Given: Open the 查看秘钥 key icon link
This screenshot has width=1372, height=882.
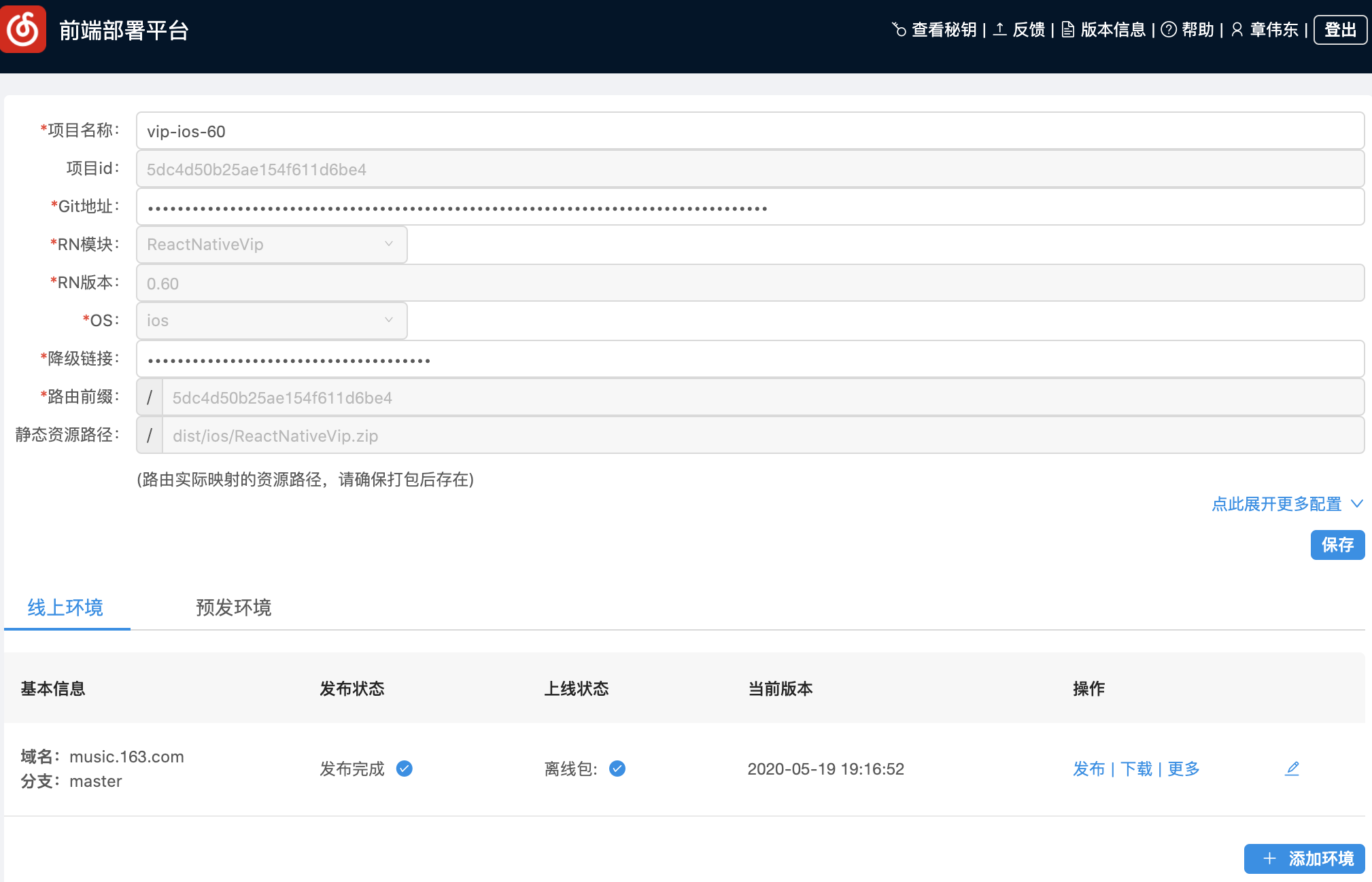Looking at the screenshot, I should [899, 30].
